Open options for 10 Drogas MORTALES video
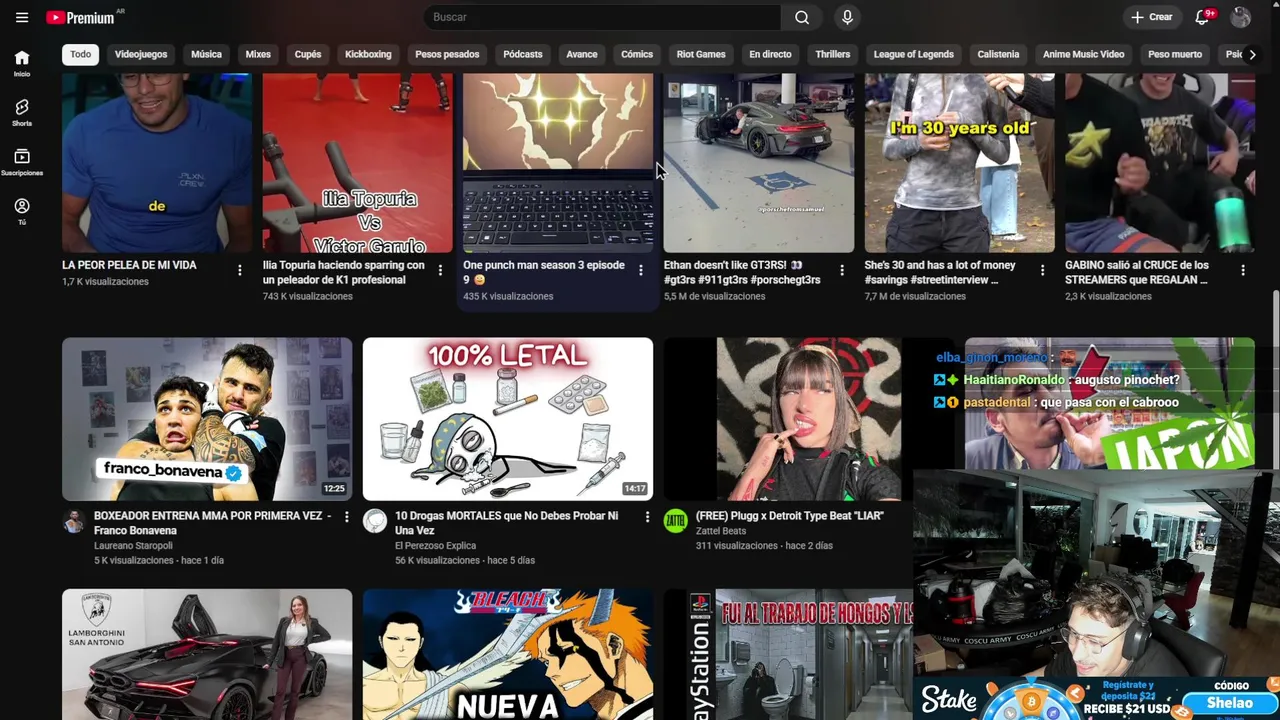The image size is (1280, 720). tap(647, 517)
